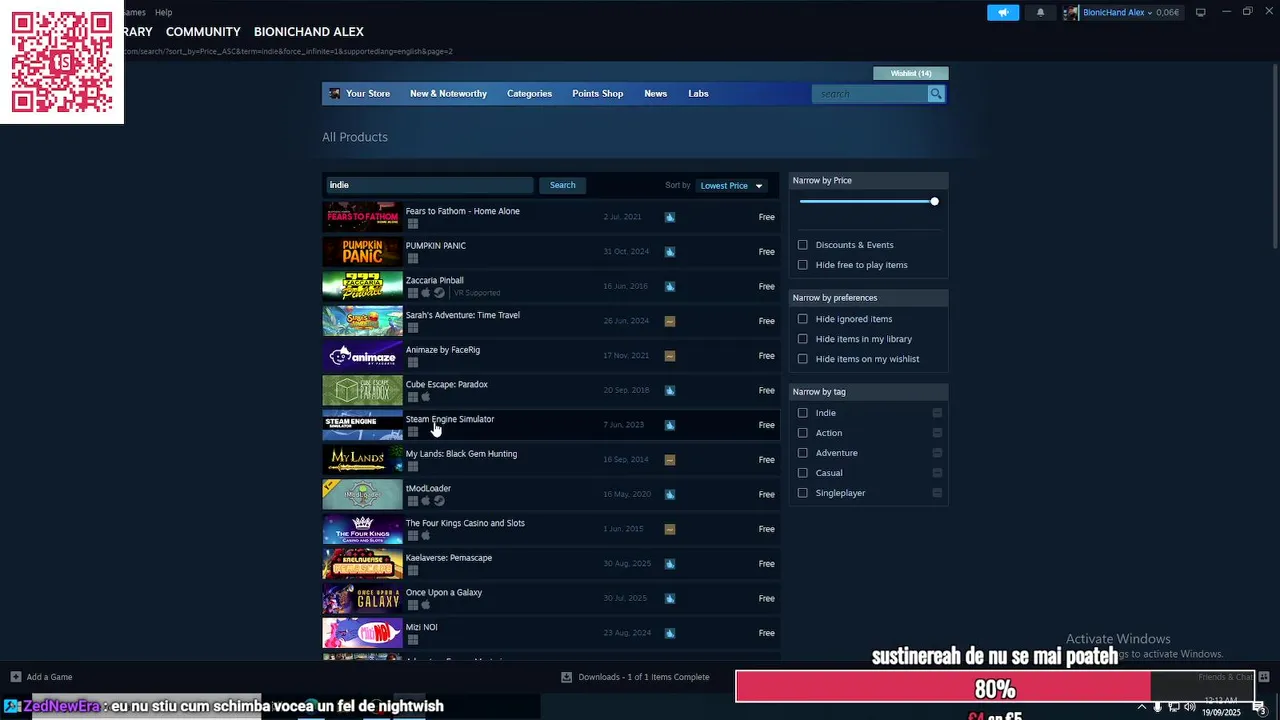Open the notifications bell icon
This screenshot has height=720, width=1280.
pos(1040,12)
